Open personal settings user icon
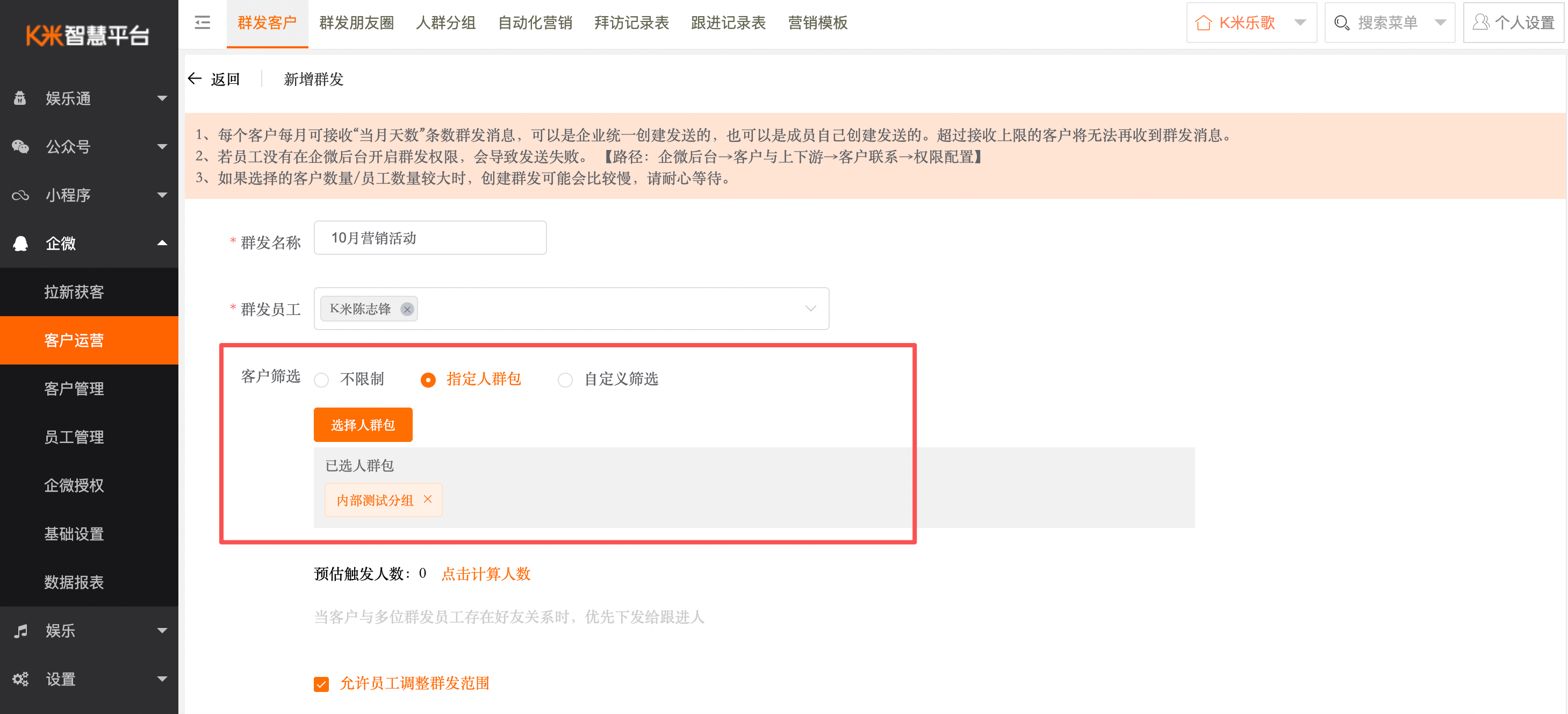The height and width of the screenshot is (714, 1568). click(1480, 23)
